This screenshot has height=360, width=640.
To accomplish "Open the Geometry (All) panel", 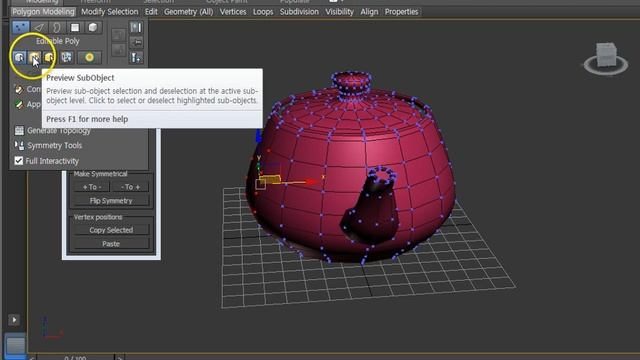I will pos(188,12).
